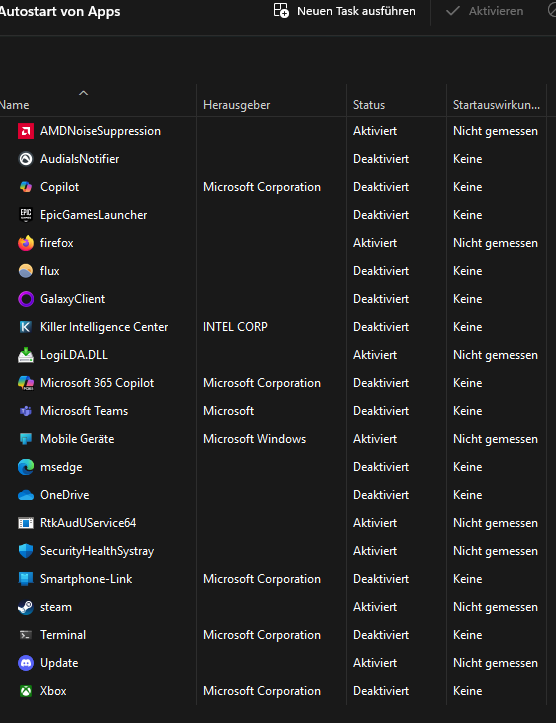The image size is (556, 723).
Task: Click the AudialsNotifier icon
Action: click(x=26, y=159)
